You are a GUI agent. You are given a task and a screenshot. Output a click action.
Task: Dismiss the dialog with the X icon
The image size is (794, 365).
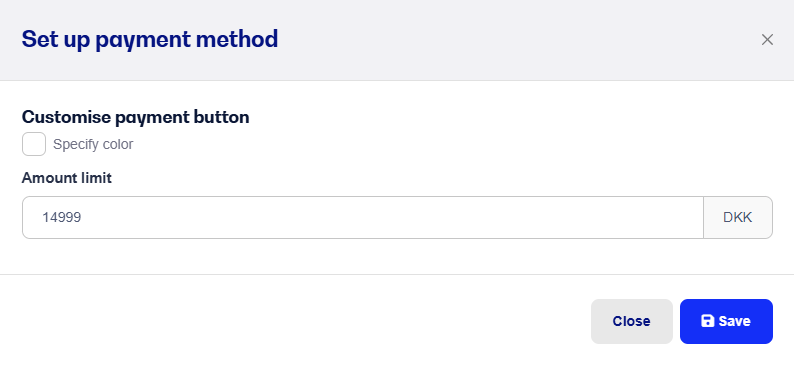tap(767, 39)
